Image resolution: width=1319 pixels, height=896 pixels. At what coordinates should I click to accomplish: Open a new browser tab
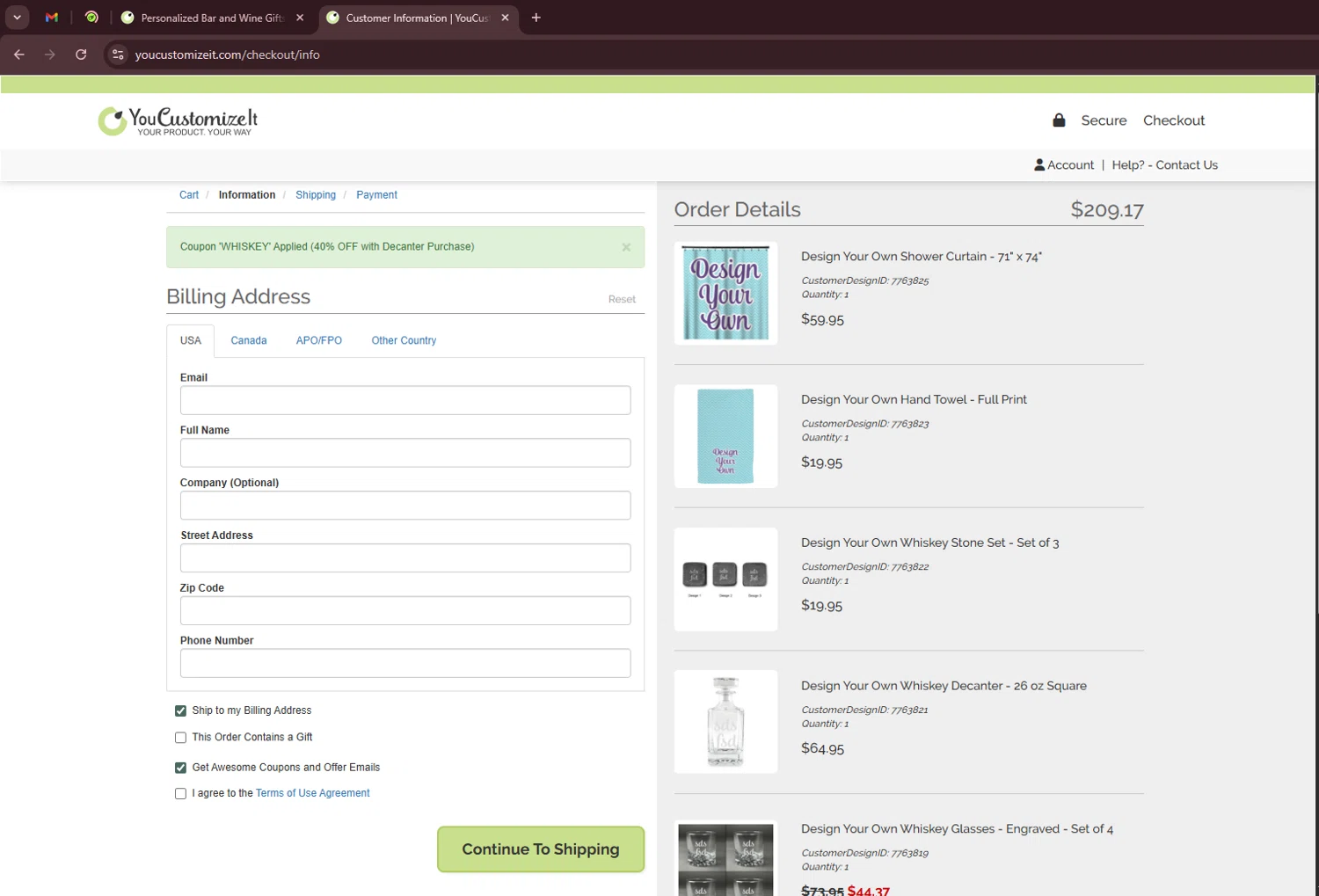pyautogui.click(x=536, y=18)
